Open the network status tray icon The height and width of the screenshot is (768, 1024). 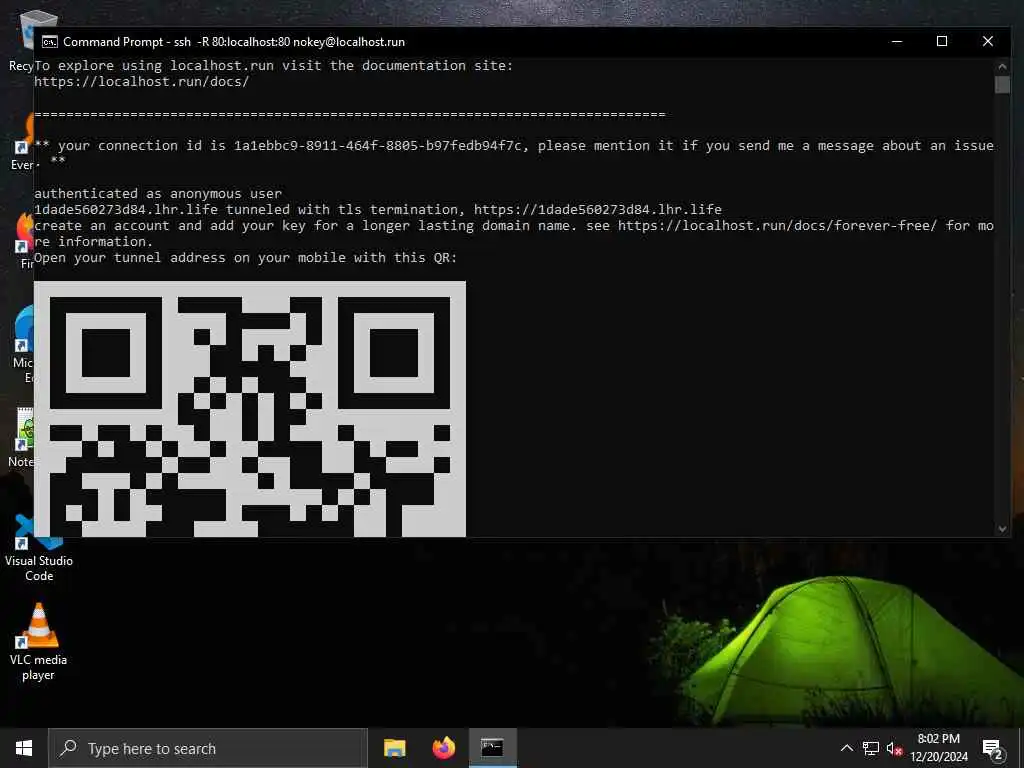coord(871,748)
